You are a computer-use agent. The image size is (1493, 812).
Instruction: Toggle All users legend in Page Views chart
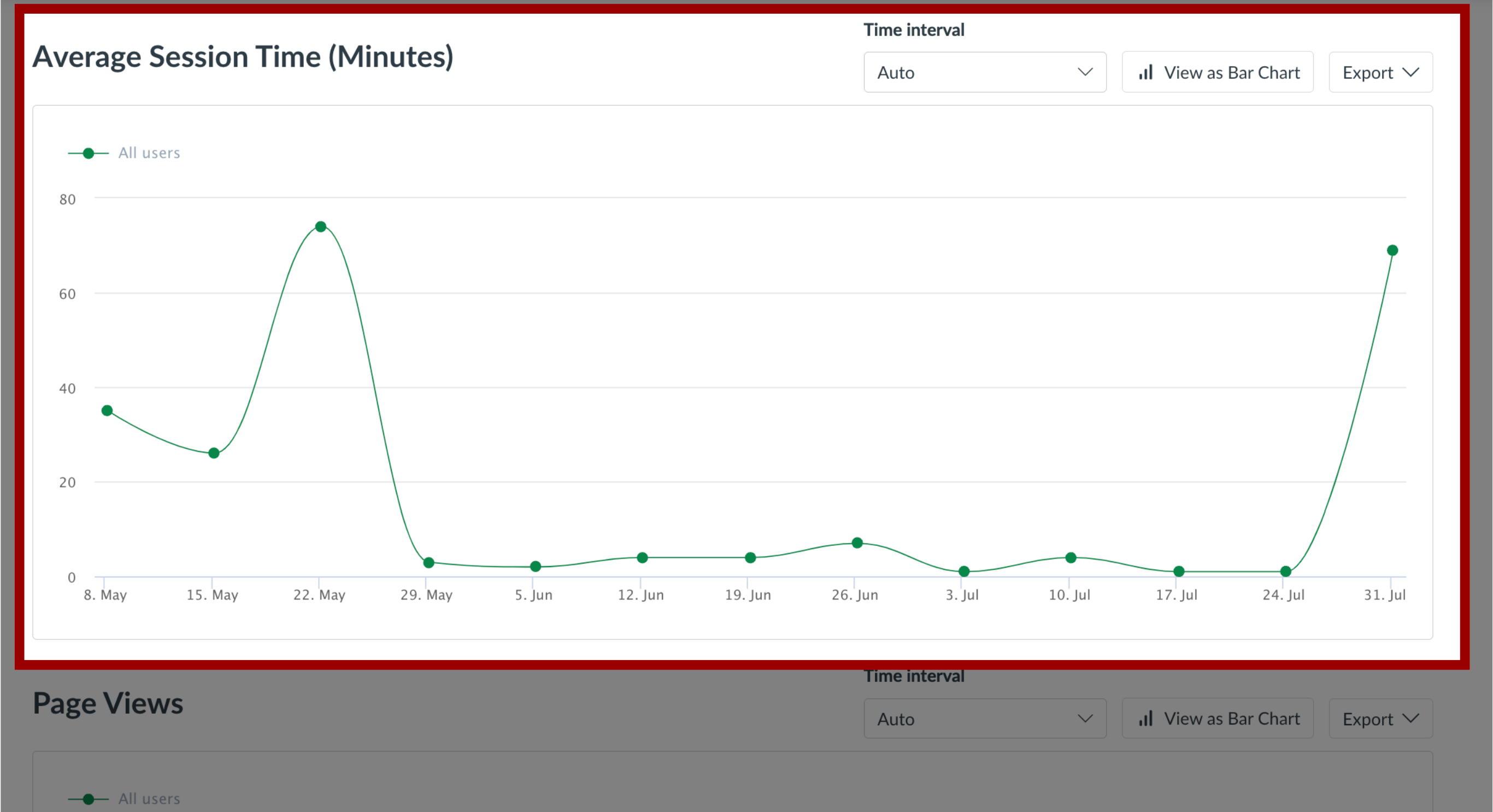[x=124, y=799]
